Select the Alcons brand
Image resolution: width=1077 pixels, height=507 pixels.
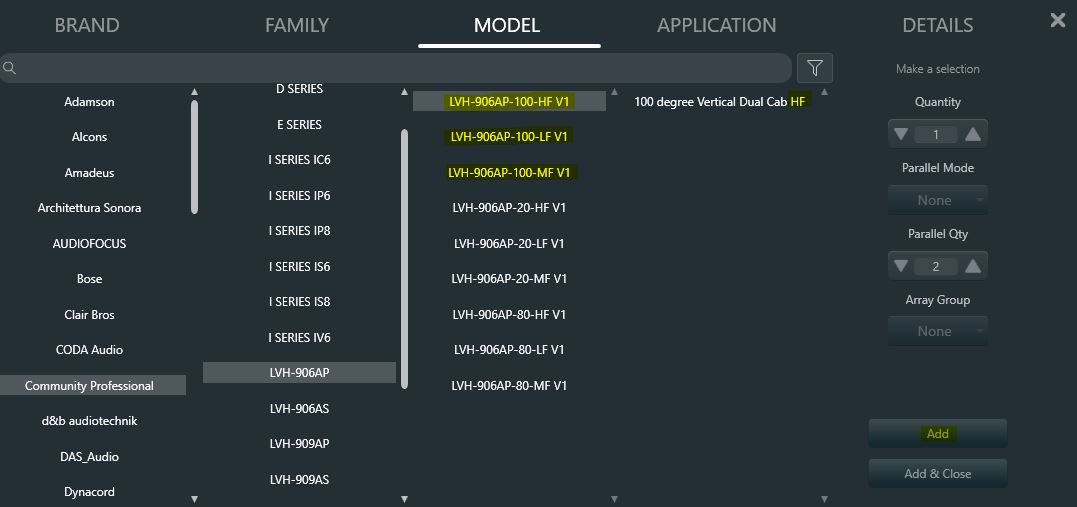pos(89,137)
